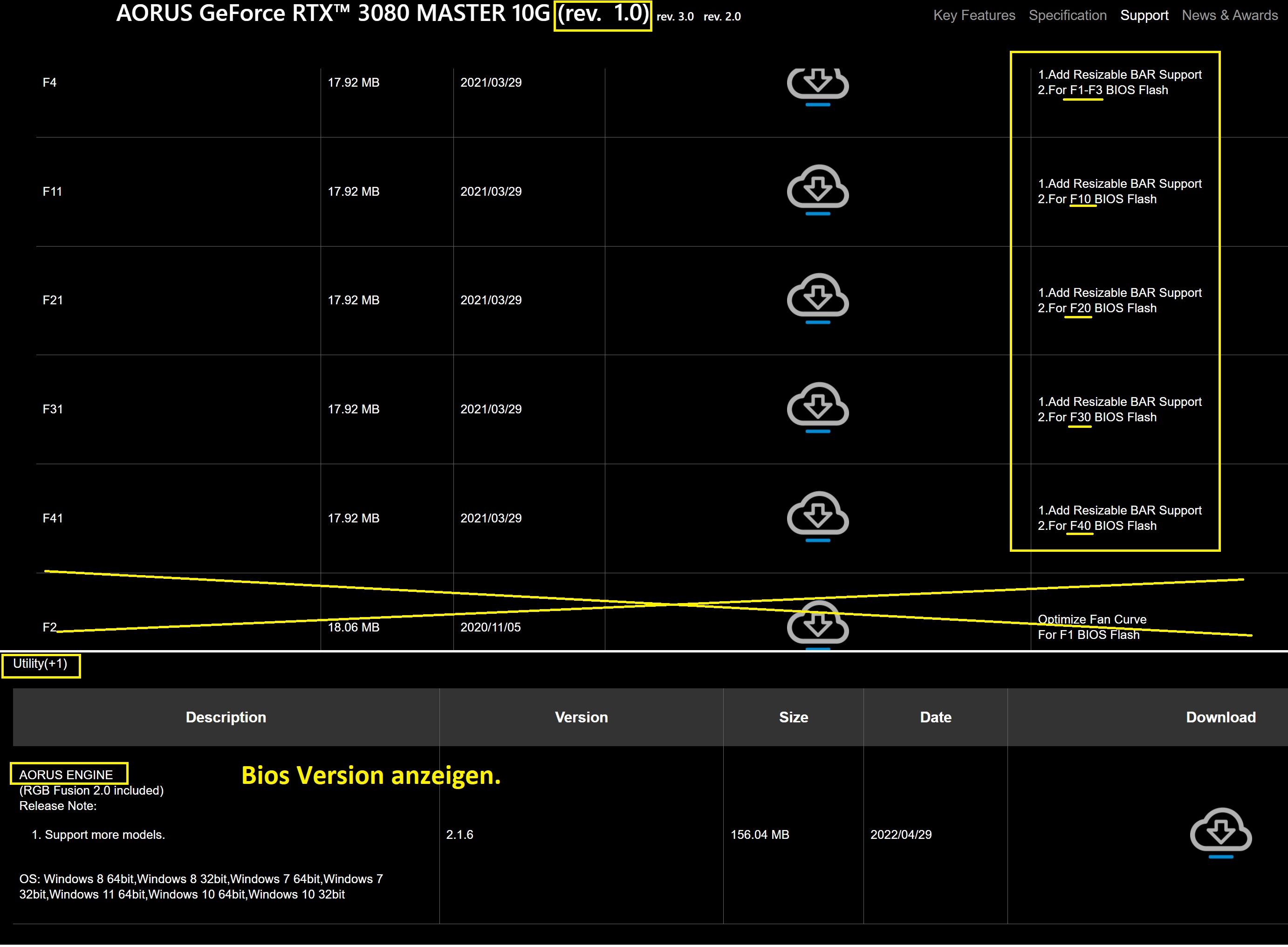Screen dimensions: 1288x947
Task: Download the F21 BIOS file
Action: click(817, 299)
